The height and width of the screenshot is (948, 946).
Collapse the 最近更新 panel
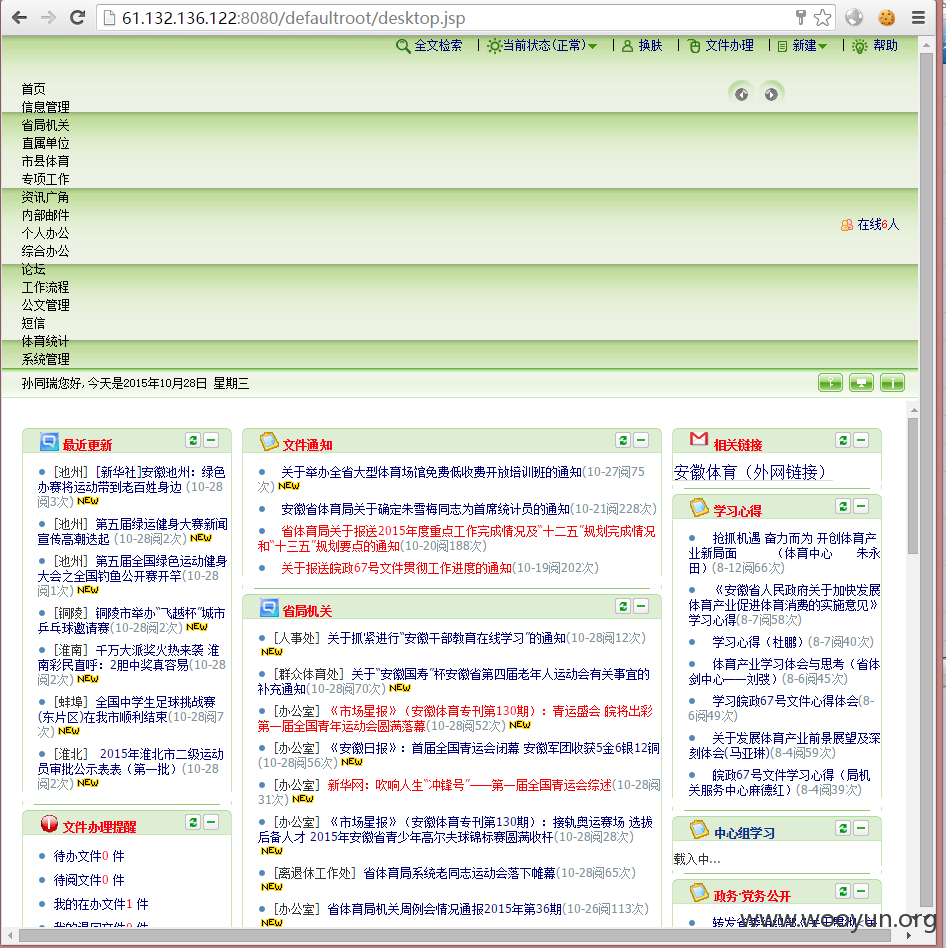(x=211, y=440)
